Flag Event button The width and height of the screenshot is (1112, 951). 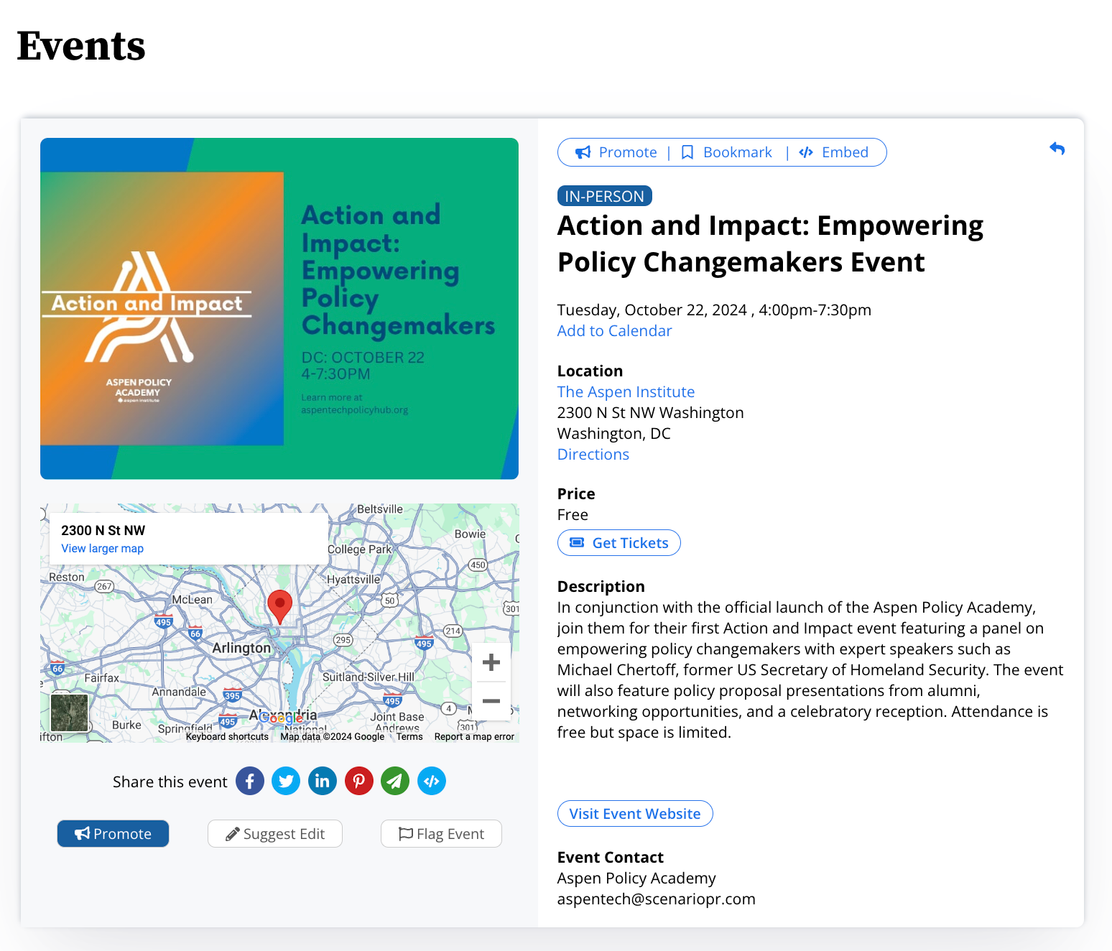pos(441,833)
